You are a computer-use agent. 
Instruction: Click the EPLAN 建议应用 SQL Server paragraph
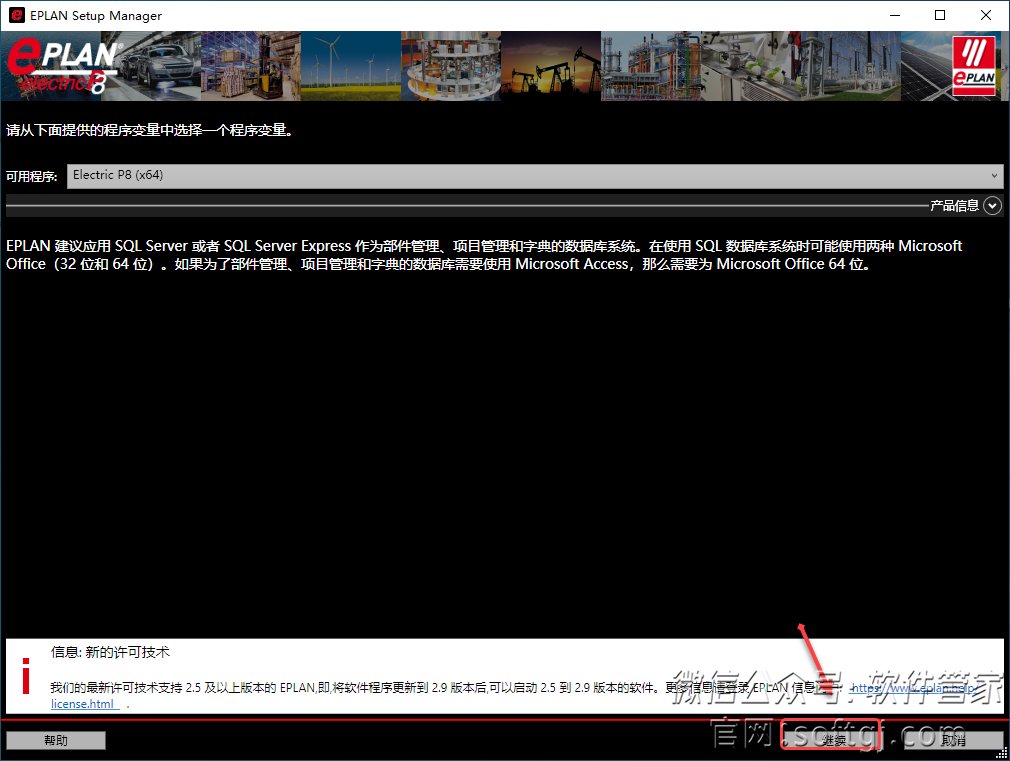[484, 255]
